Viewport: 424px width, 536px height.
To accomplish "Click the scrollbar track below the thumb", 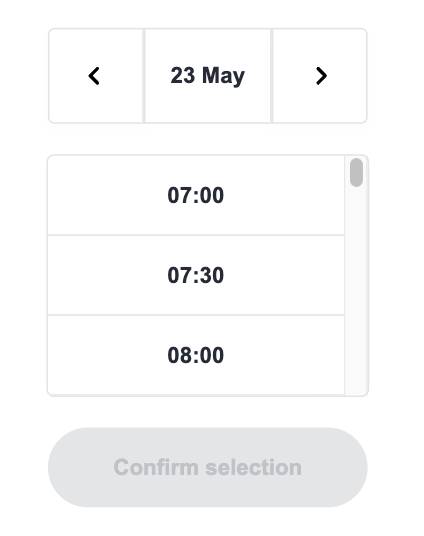I will pyautogui.click(x=356, y=291).
